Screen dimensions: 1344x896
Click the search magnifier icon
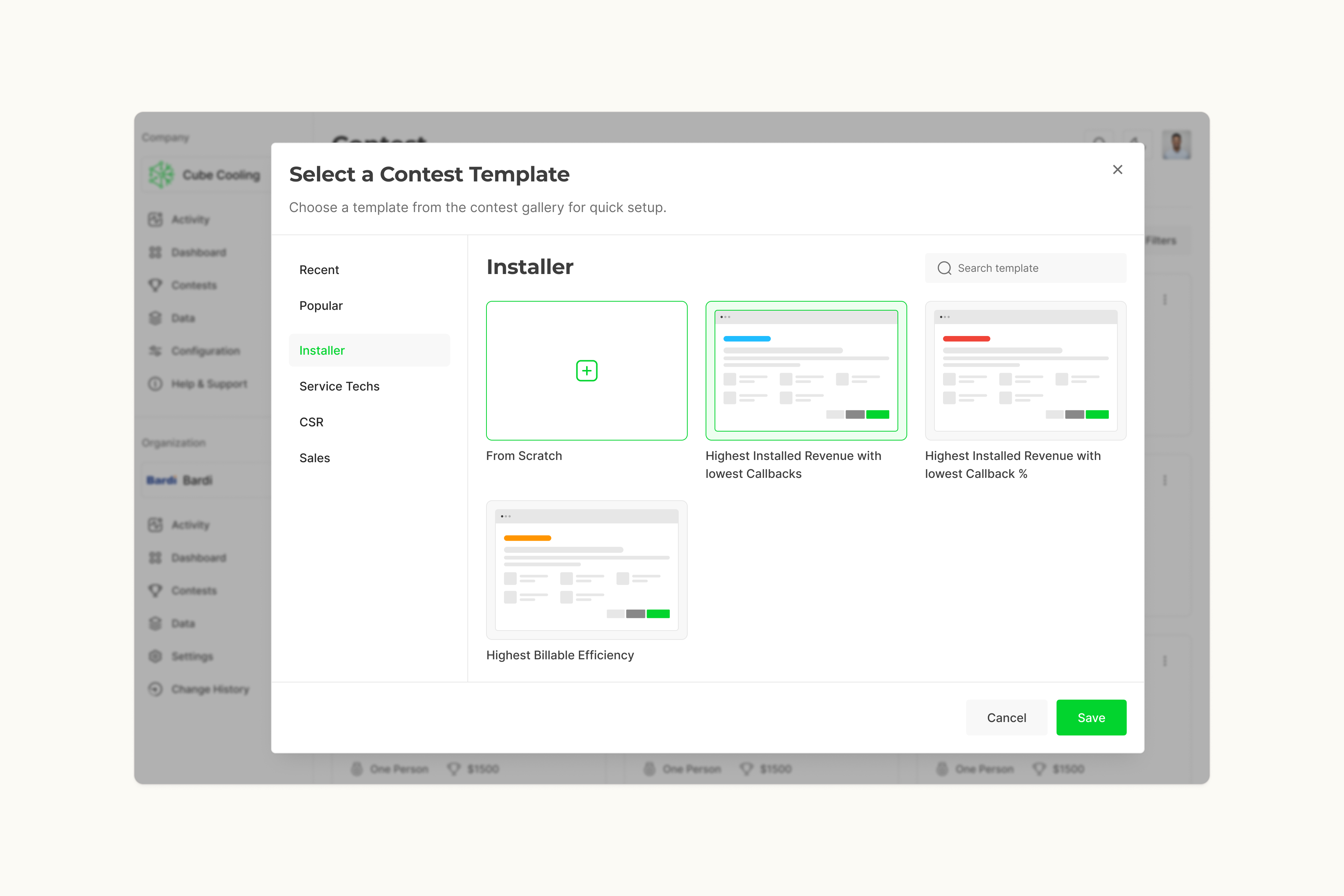point(945,268)
